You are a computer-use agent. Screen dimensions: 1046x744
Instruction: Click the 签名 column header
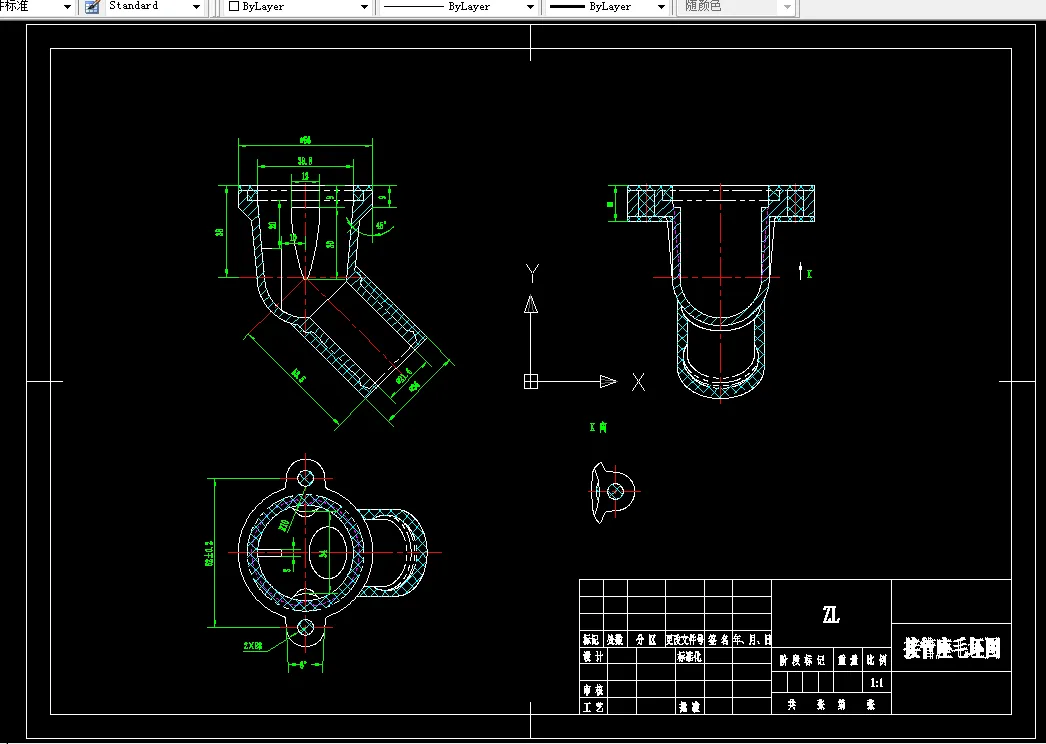point(718,640)
